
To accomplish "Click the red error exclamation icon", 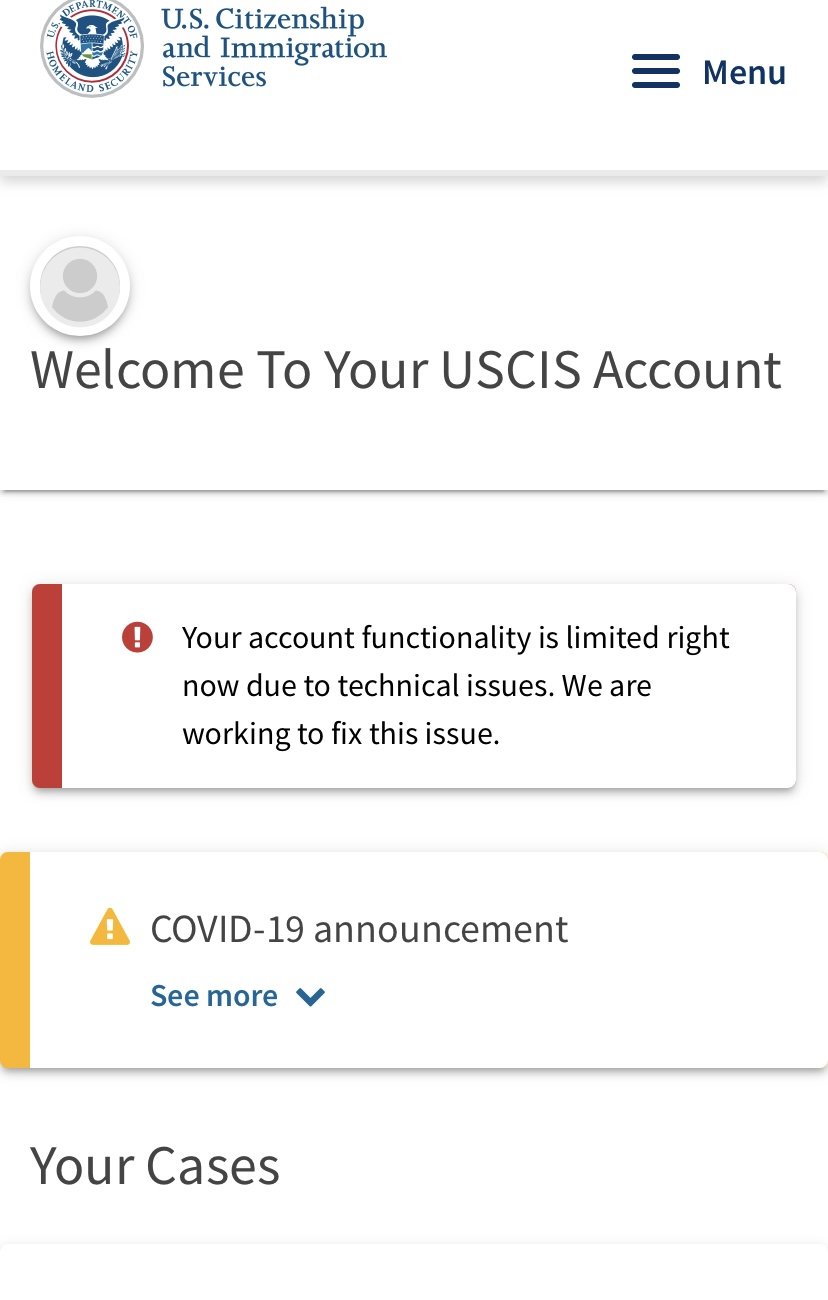I will (137, 637).
